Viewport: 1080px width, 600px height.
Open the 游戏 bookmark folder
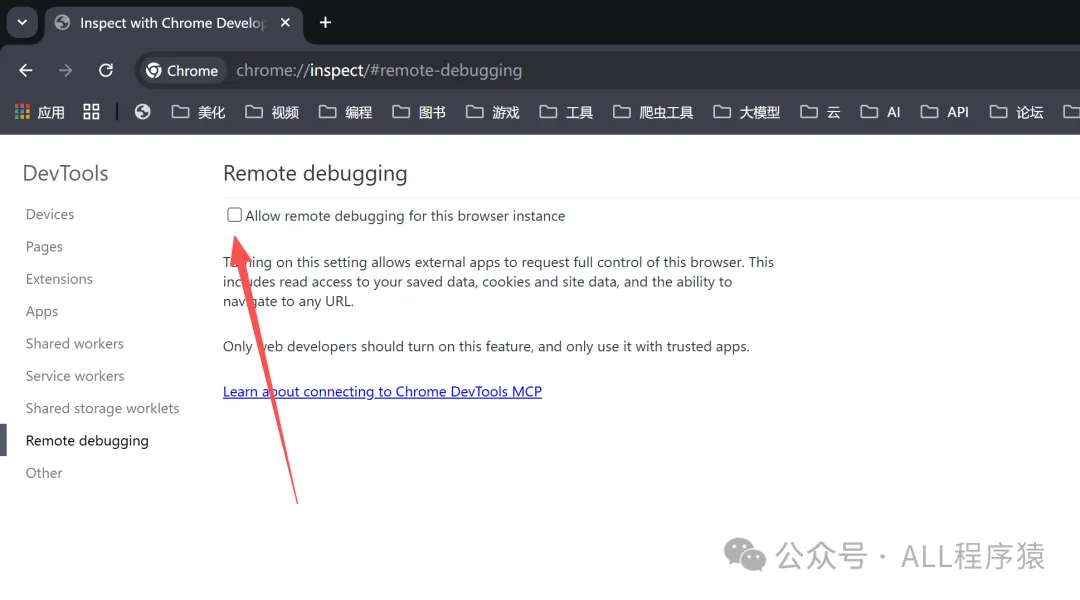tap(493, 112)
